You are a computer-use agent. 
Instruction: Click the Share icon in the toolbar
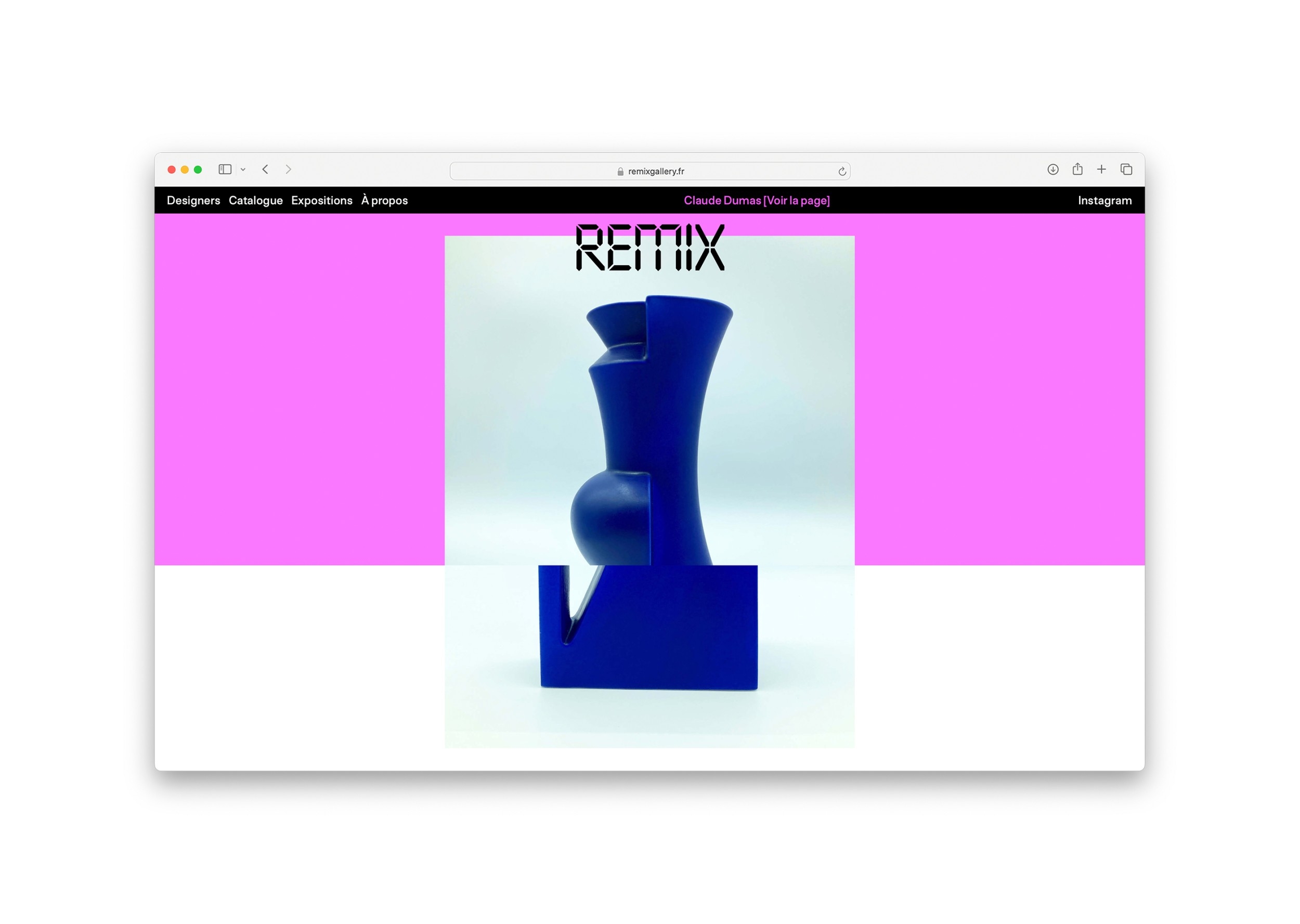(x=1077, y=169)
